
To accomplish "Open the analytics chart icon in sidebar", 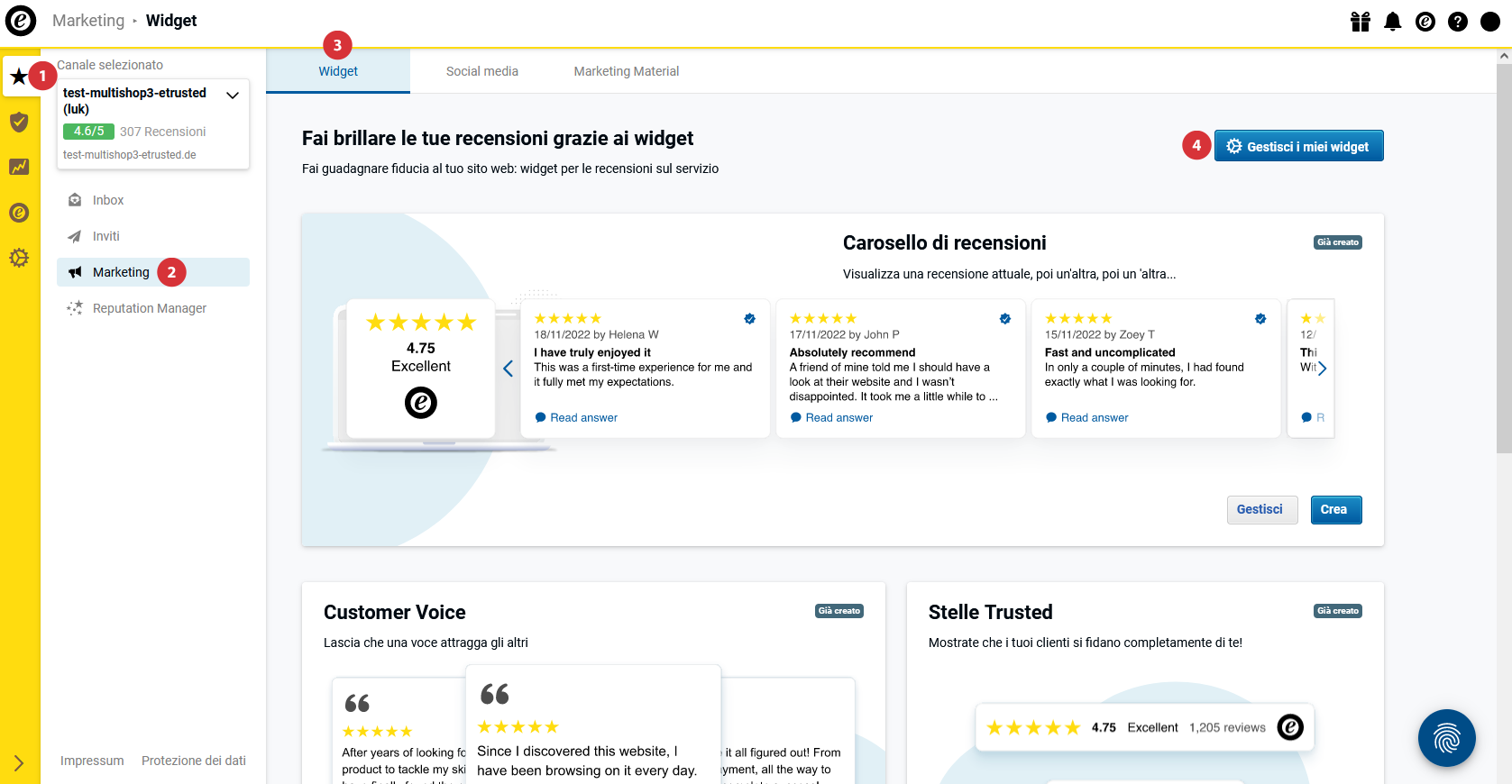I will point(19,167).
